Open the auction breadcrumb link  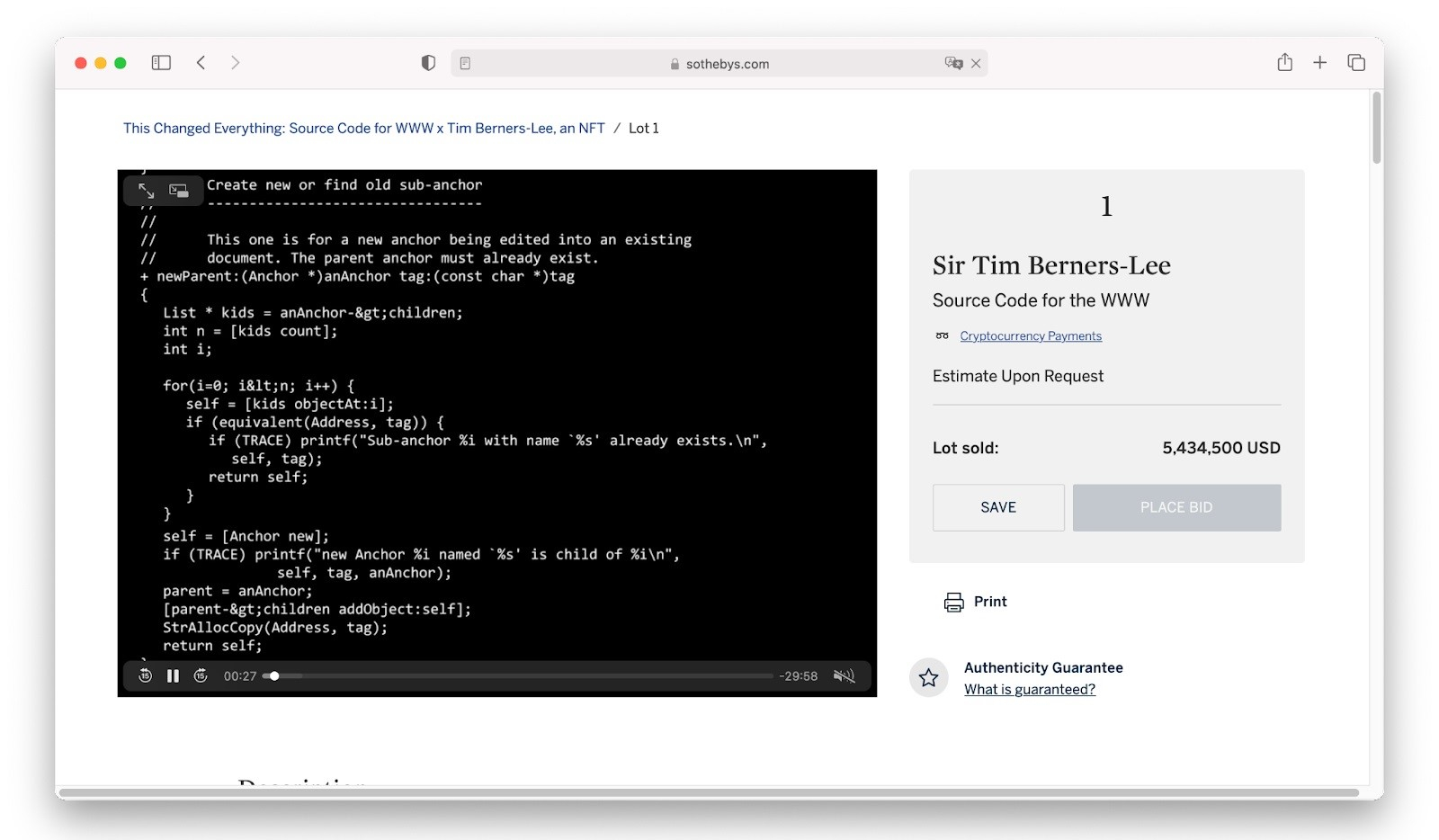coord(363,129)
